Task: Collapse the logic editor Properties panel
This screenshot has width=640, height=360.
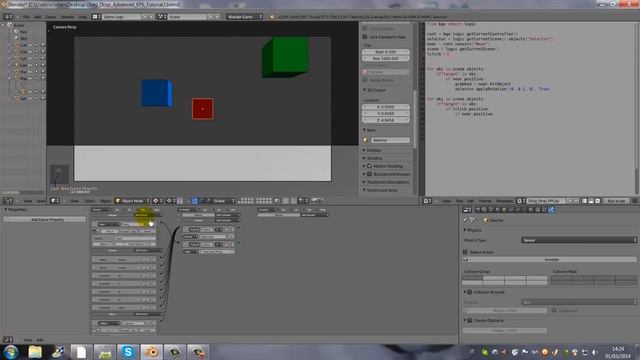Action: (x=6, y=209)
